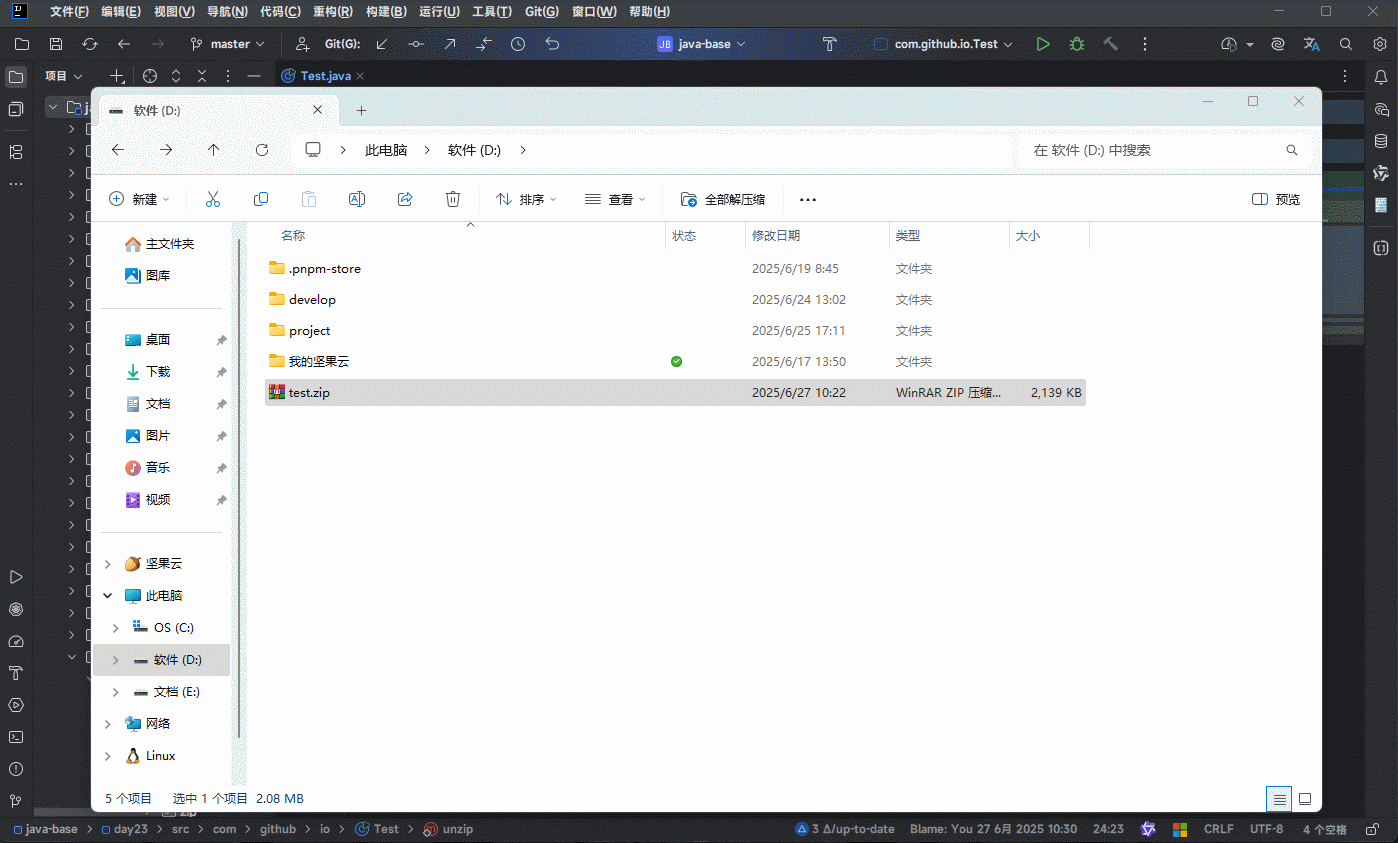Click the navigation pane vertical scrollbar

(x=239, y=490)
